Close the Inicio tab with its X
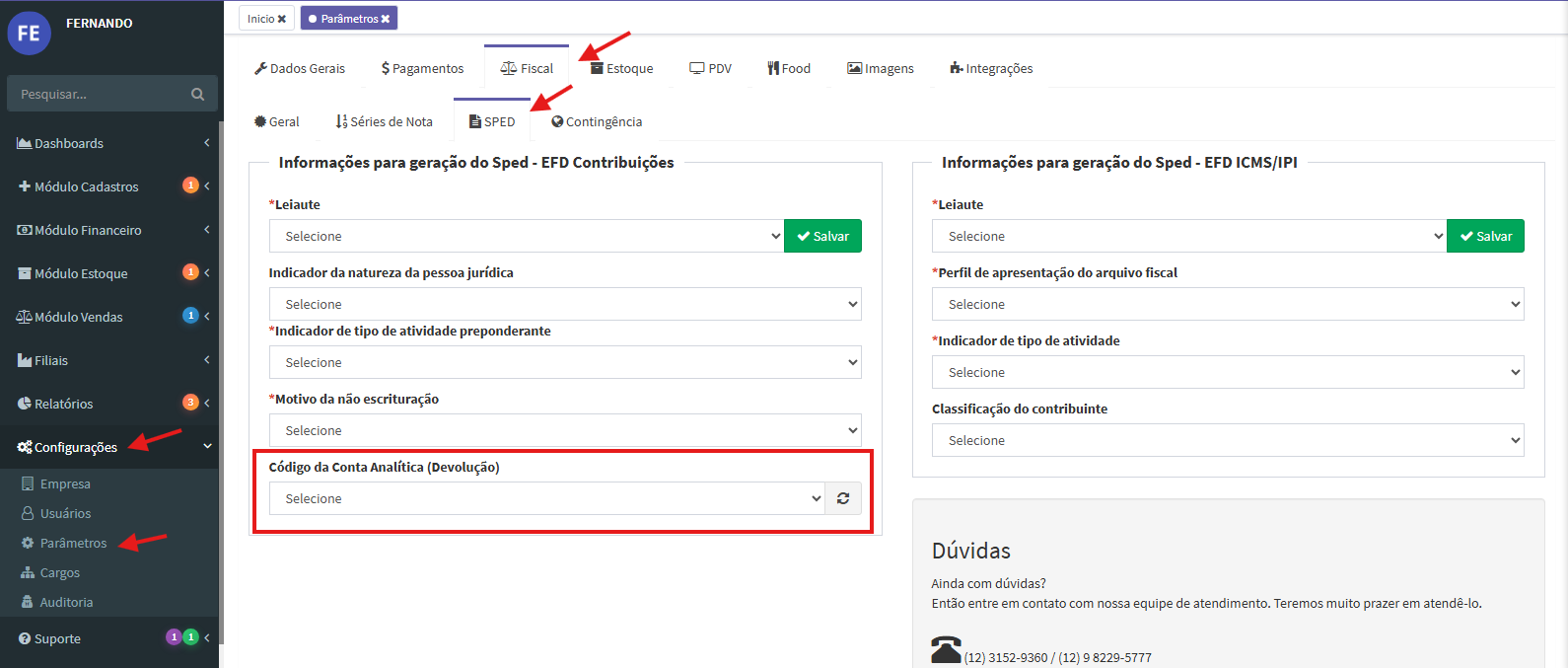Viewport: 1568px width, 668px height. coord(282,19)
